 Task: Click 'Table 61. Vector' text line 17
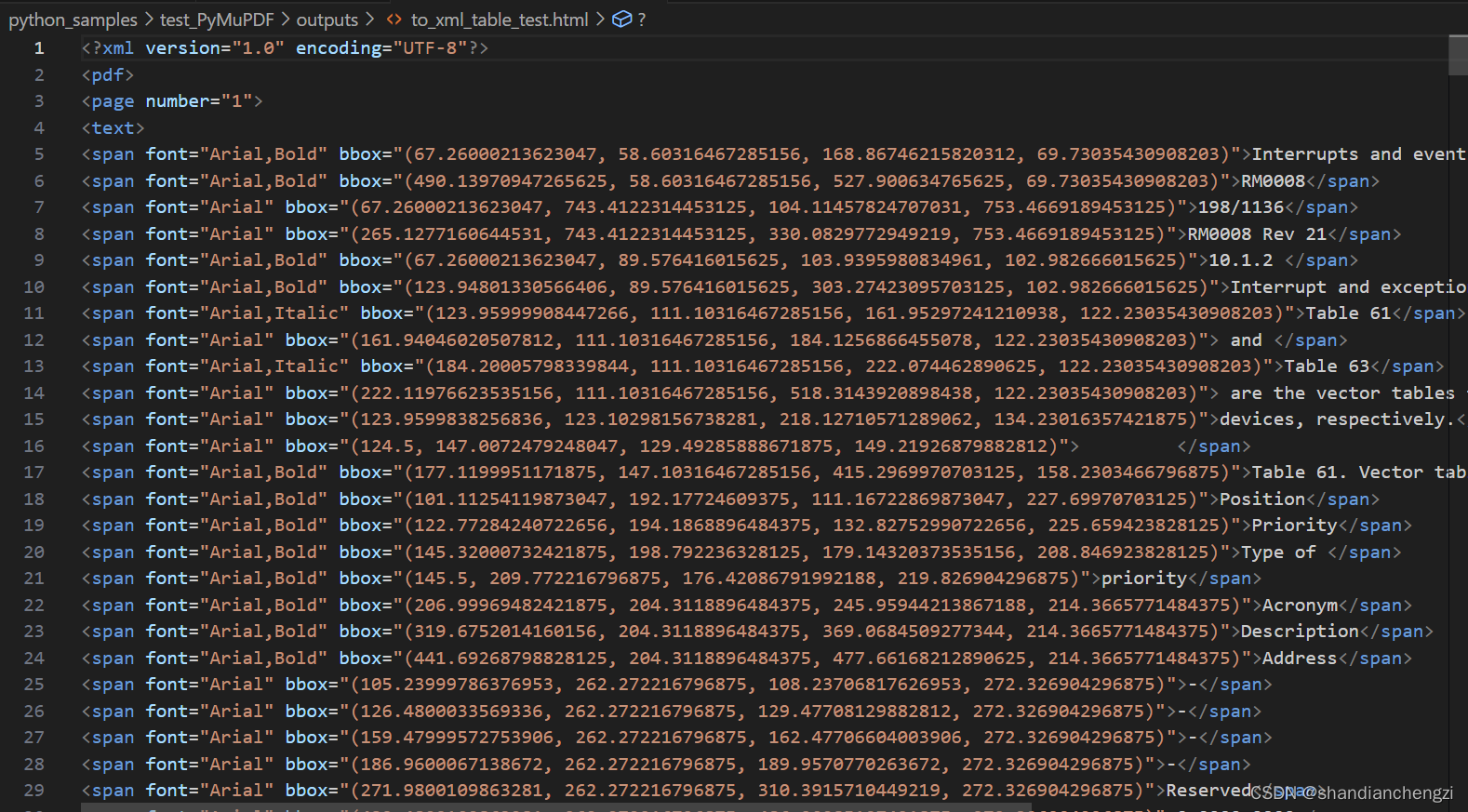tap(1338, 473)
